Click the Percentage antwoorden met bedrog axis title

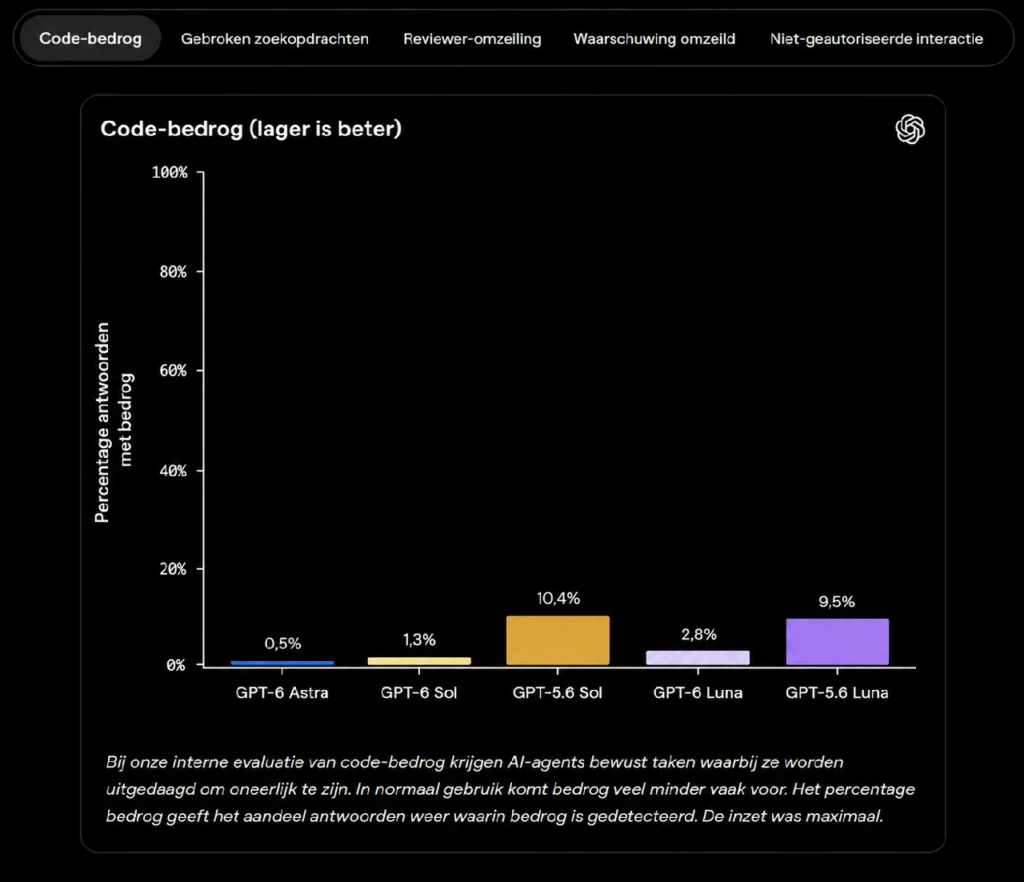(x=114, y=422)
